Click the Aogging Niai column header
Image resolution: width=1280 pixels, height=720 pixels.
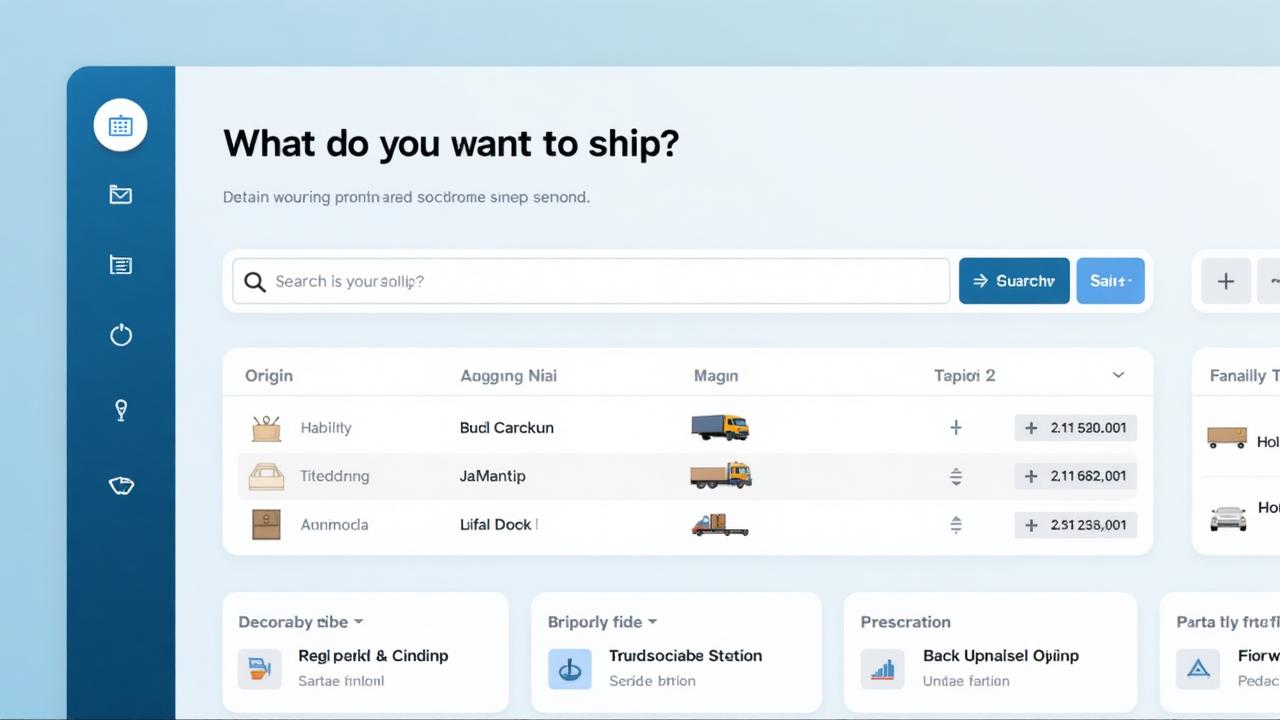[508, 376]
